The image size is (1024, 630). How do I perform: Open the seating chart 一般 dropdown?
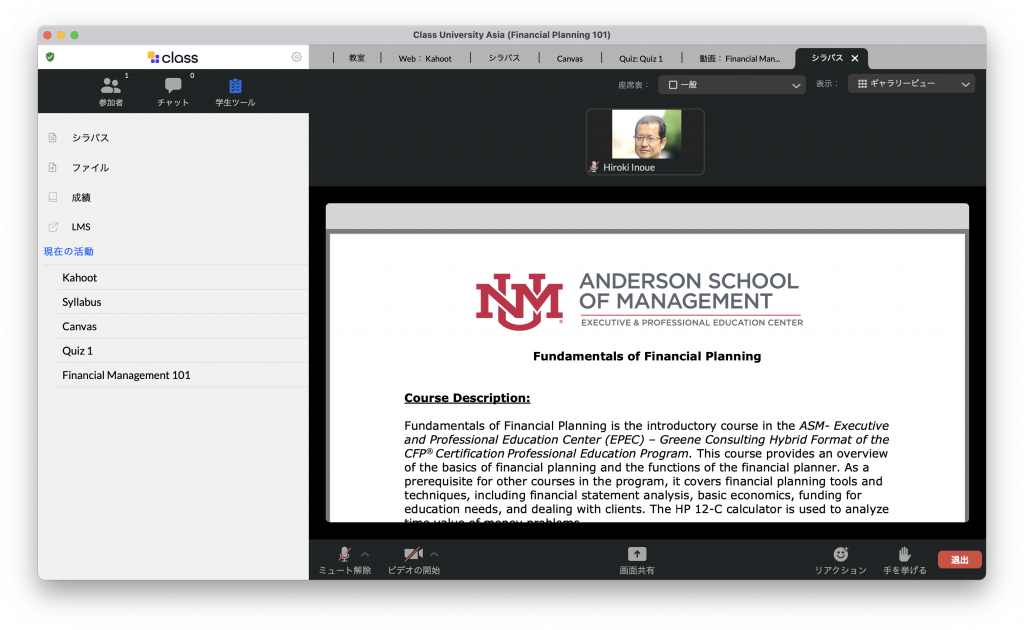pyautogui.click(x=731, y=85)
